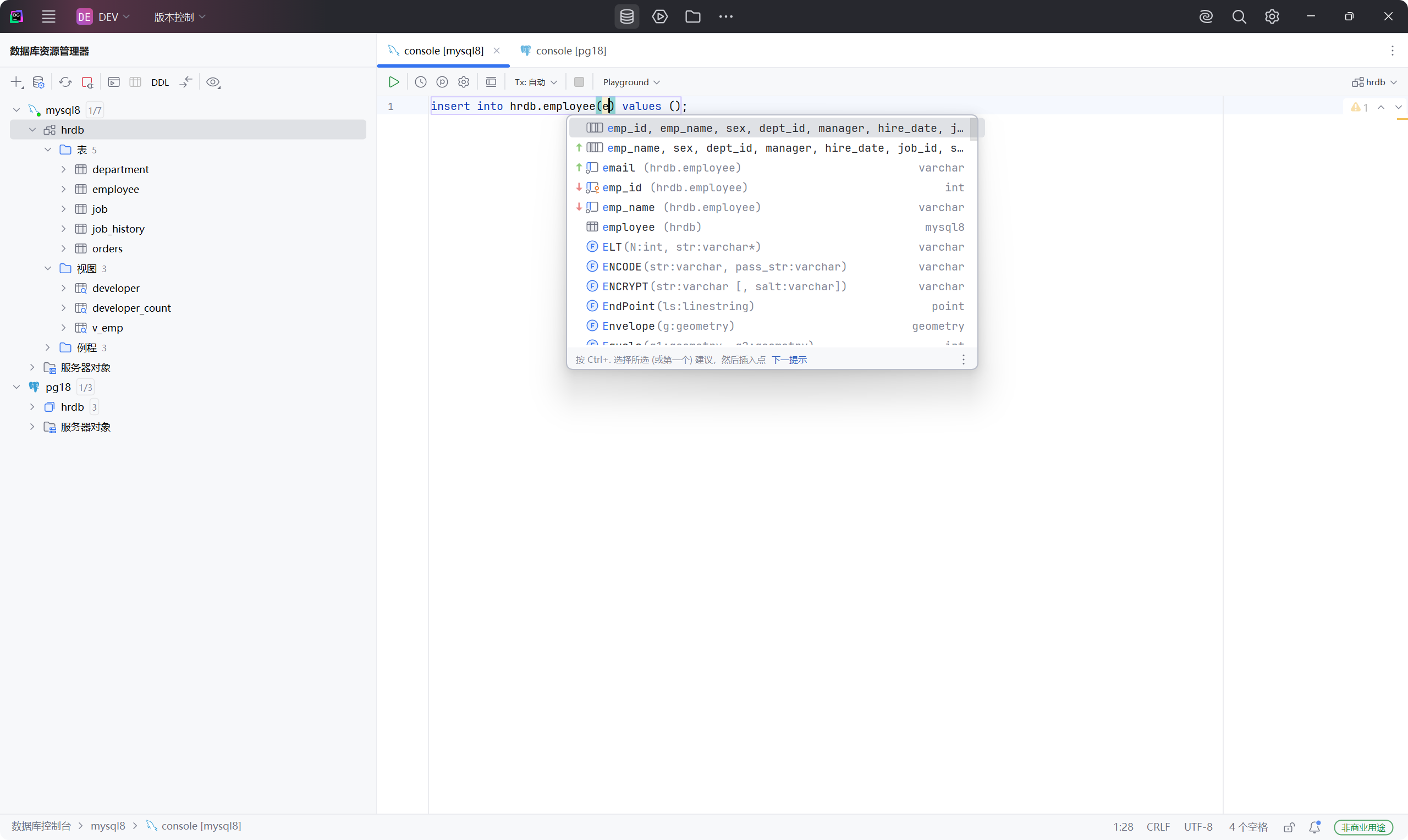Click the notifications bell in the status bar

[x=1314, y=826]
